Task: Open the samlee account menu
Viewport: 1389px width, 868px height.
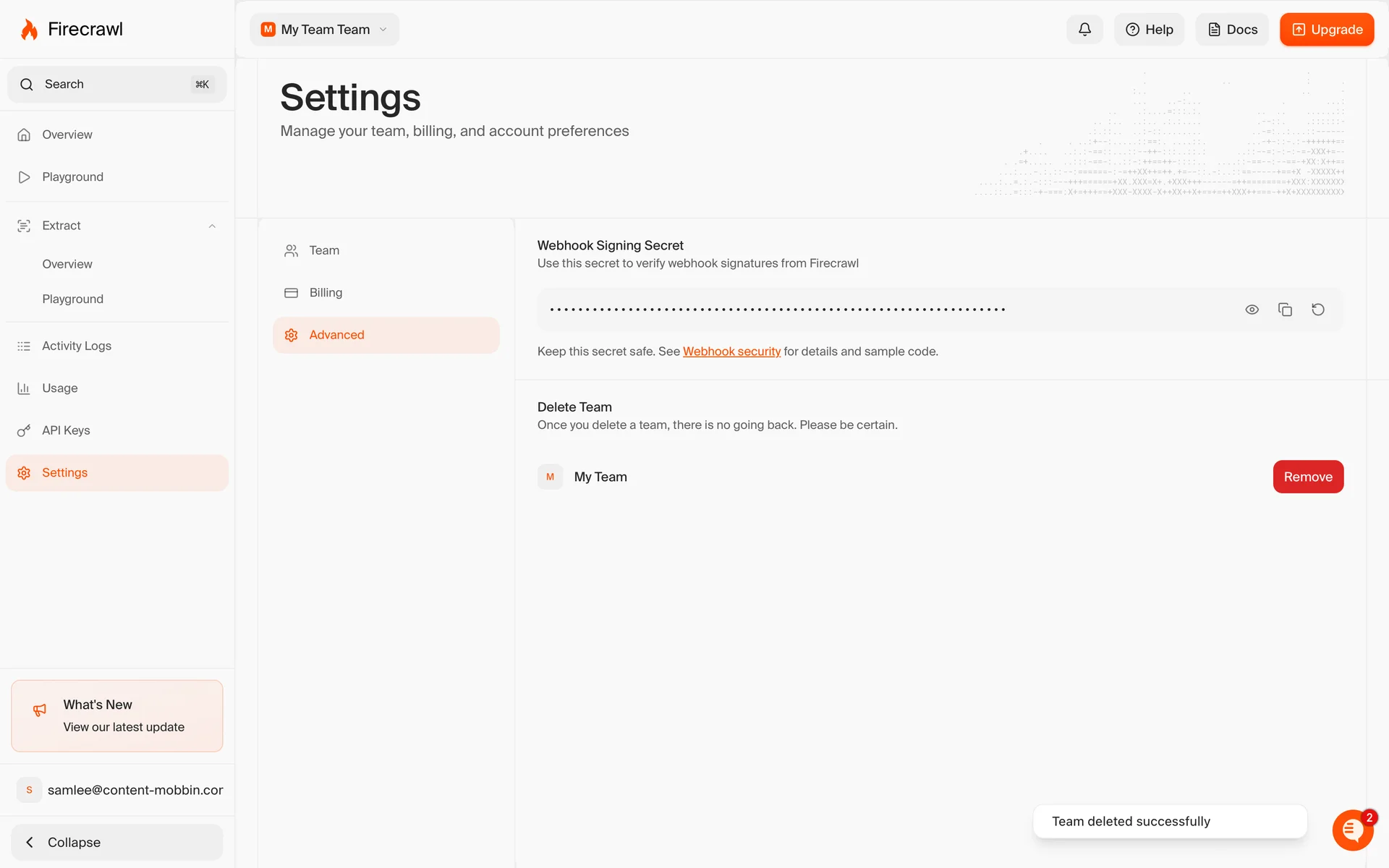Action: (x=119, y=790)
